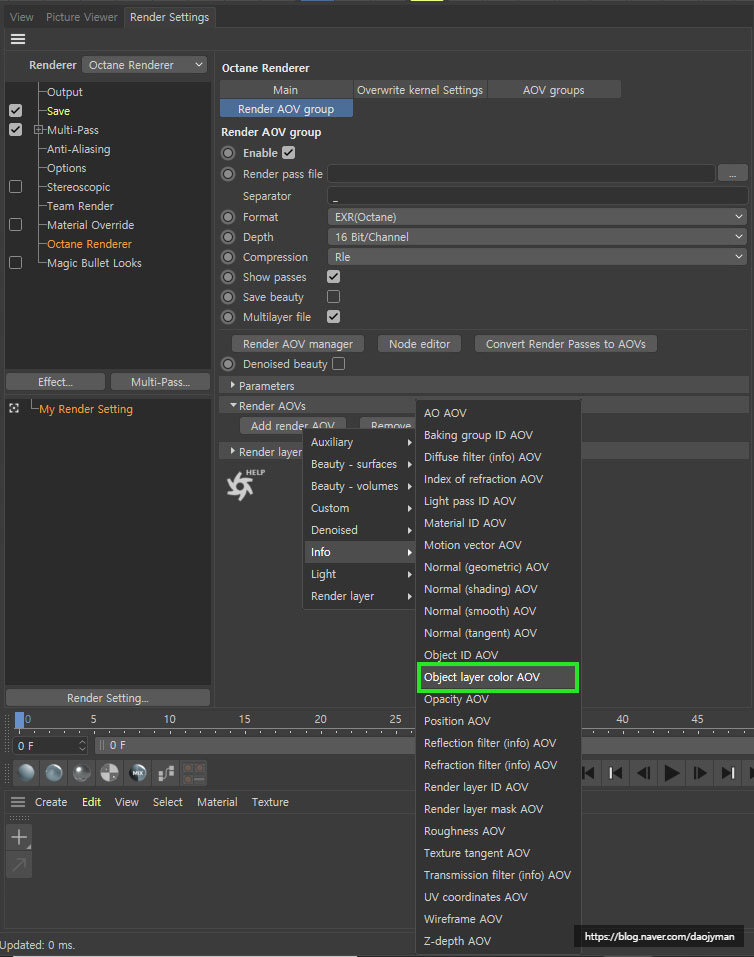Step to the next frame

pos(700,773)
